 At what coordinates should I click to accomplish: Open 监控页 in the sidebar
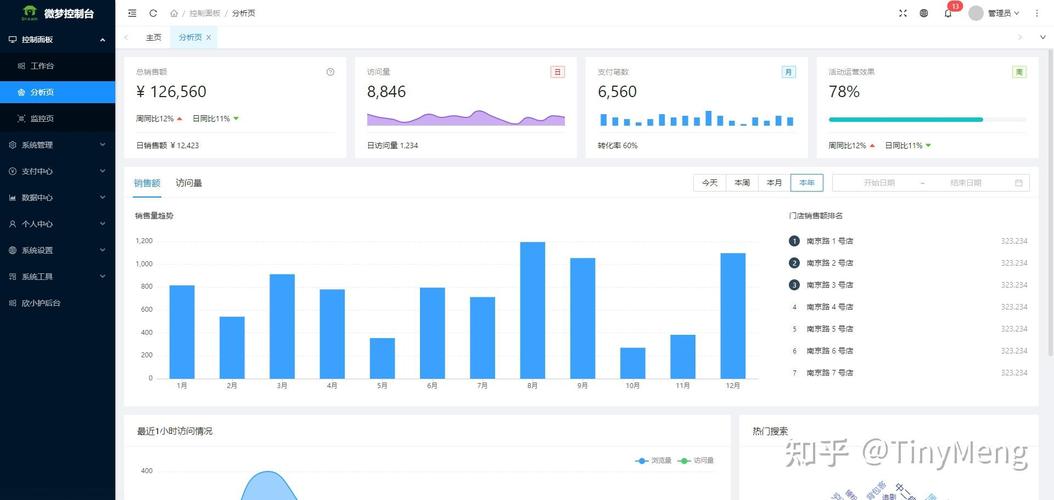(x=42, y=118)
